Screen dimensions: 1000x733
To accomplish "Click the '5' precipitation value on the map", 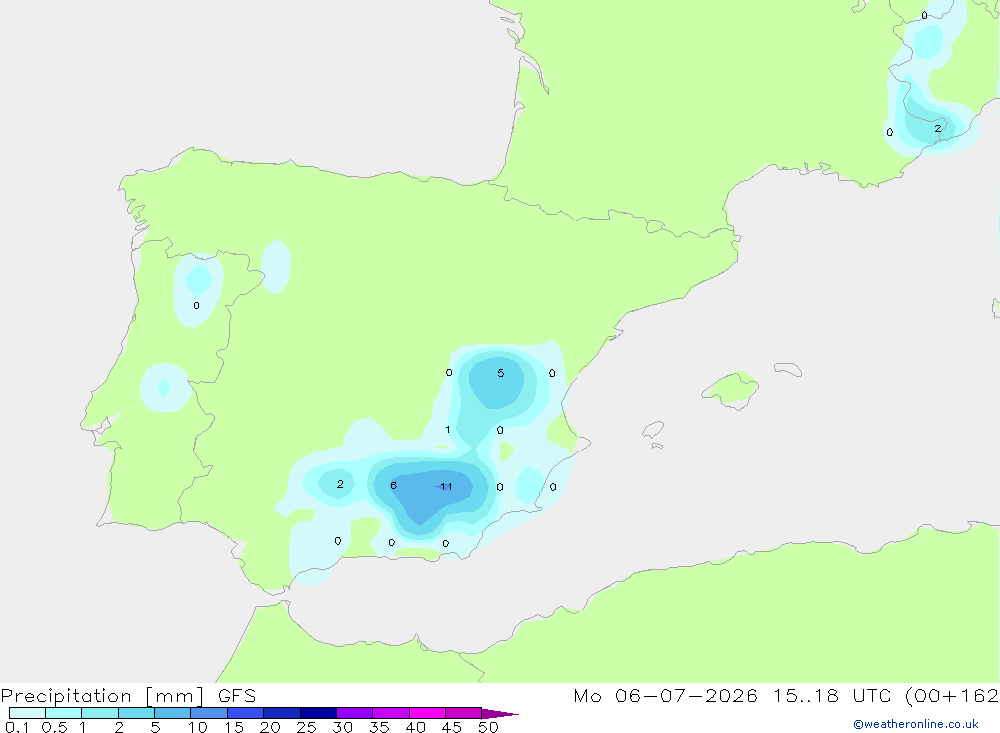I will [501, 373].
